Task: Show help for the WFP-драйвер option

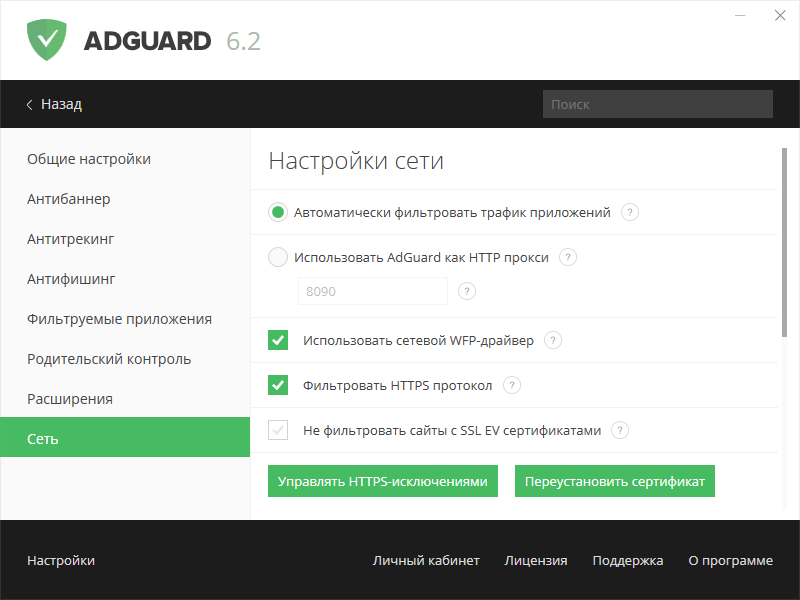Action: pos(553,340)
